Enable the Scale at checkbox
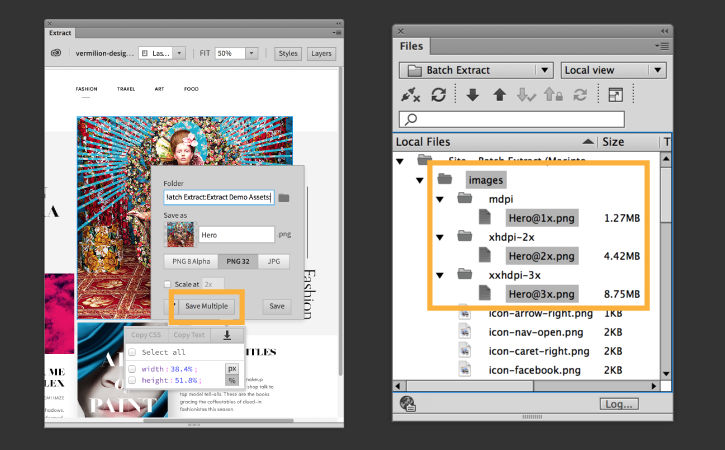The width and height of the screenshot is (725, 450). tap(167, 284)
